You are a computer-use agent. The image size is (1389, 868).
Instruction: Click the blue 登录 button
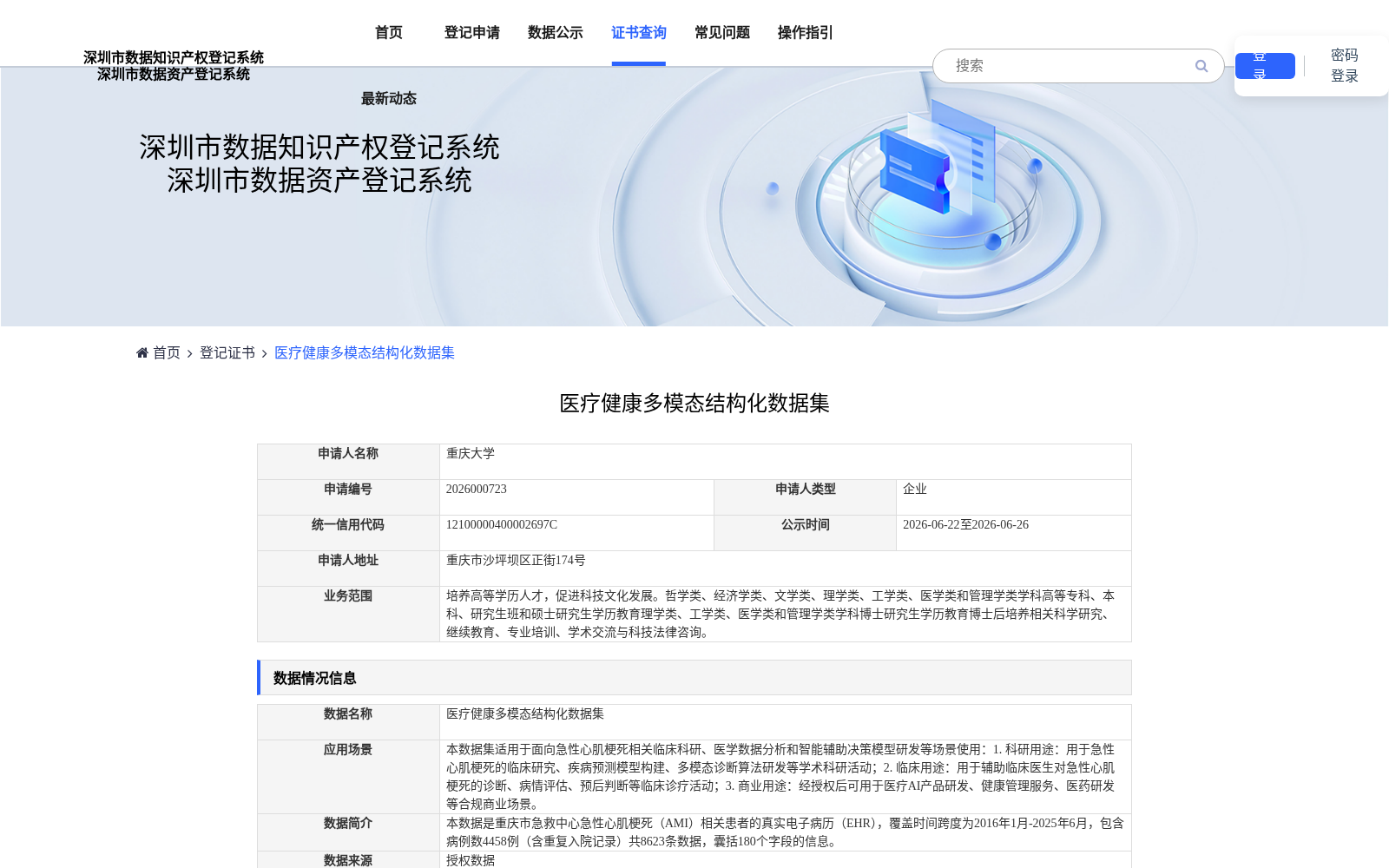1265,66
